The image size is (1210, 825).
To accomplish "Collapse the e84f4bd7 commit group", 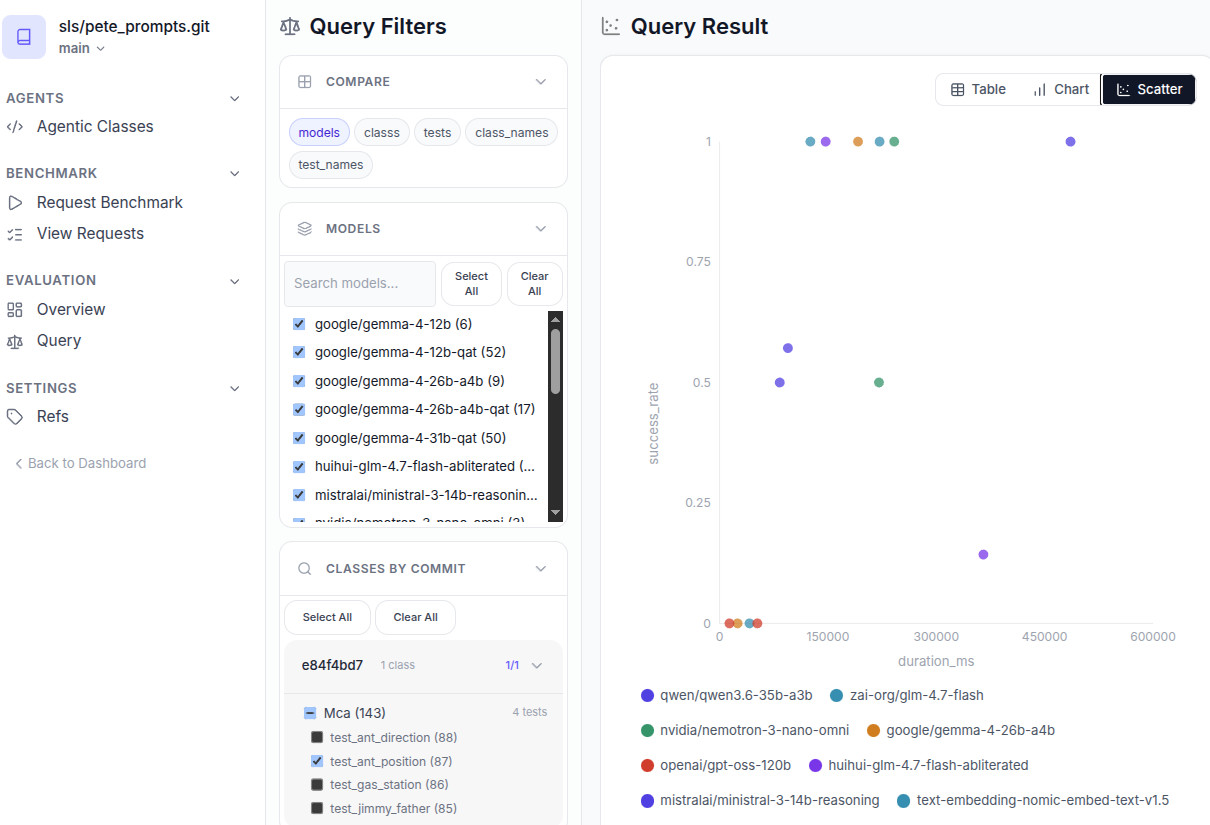I will coord(537,665).
